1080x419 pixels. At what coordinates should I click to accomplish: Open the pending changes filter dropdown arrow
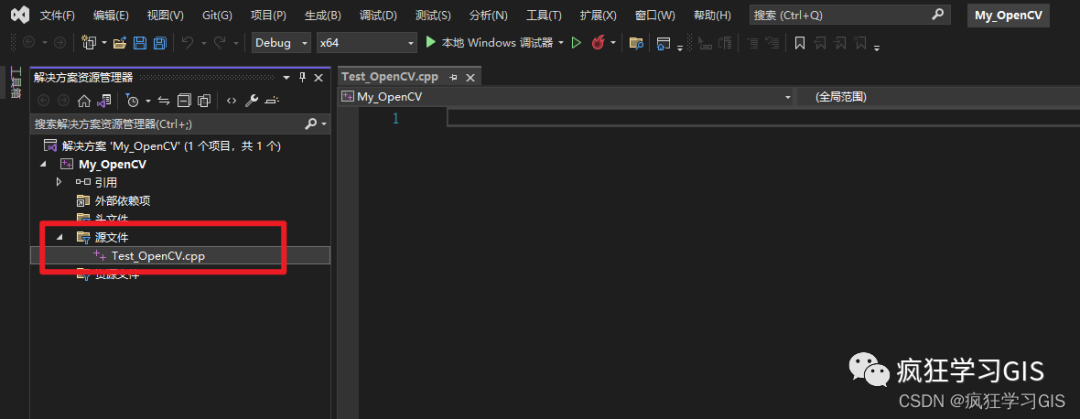pos(148,102)
